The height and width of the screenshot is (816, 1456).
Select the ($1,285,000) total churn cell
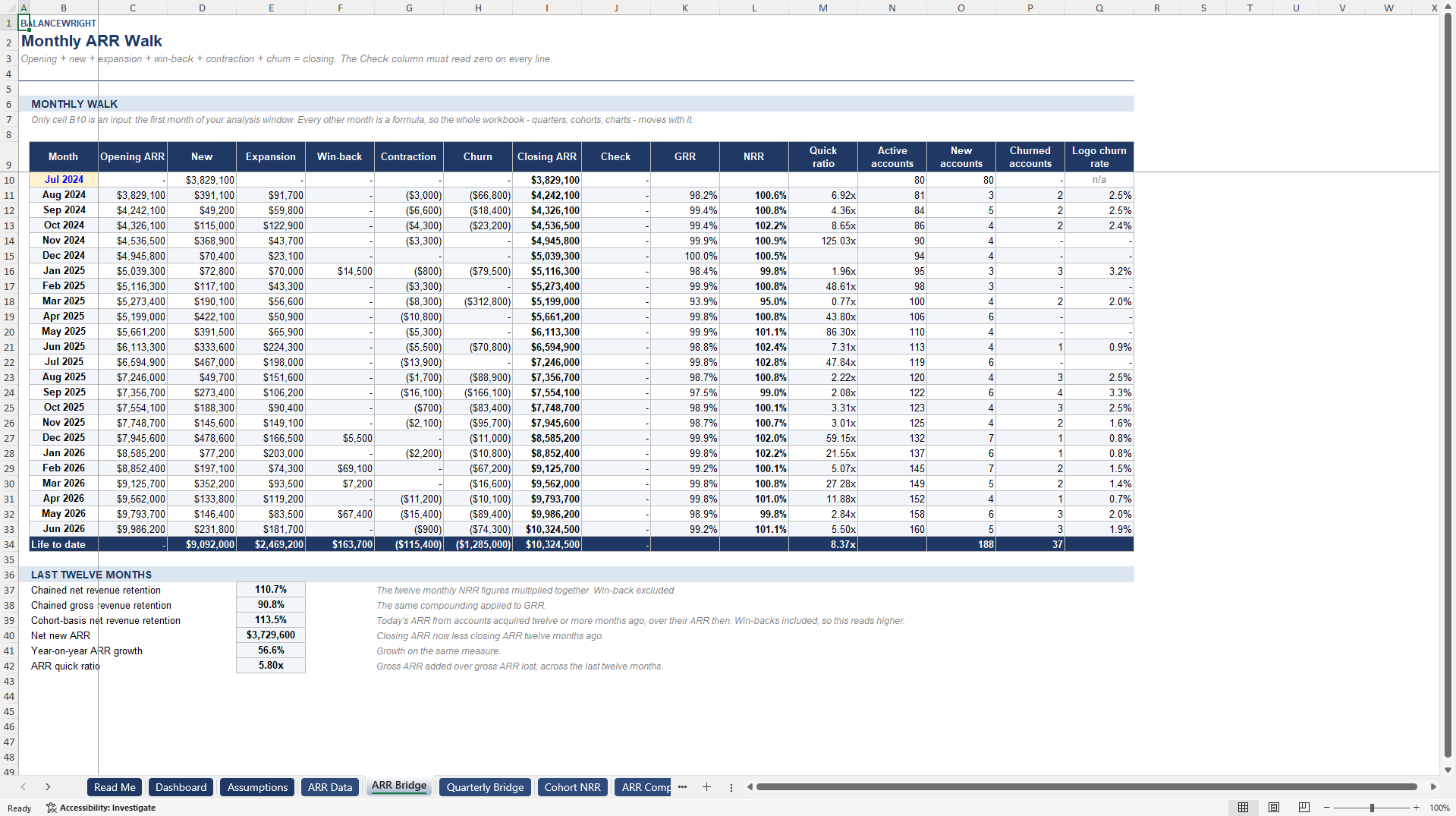pyautogui.click(x=478, y=544)
